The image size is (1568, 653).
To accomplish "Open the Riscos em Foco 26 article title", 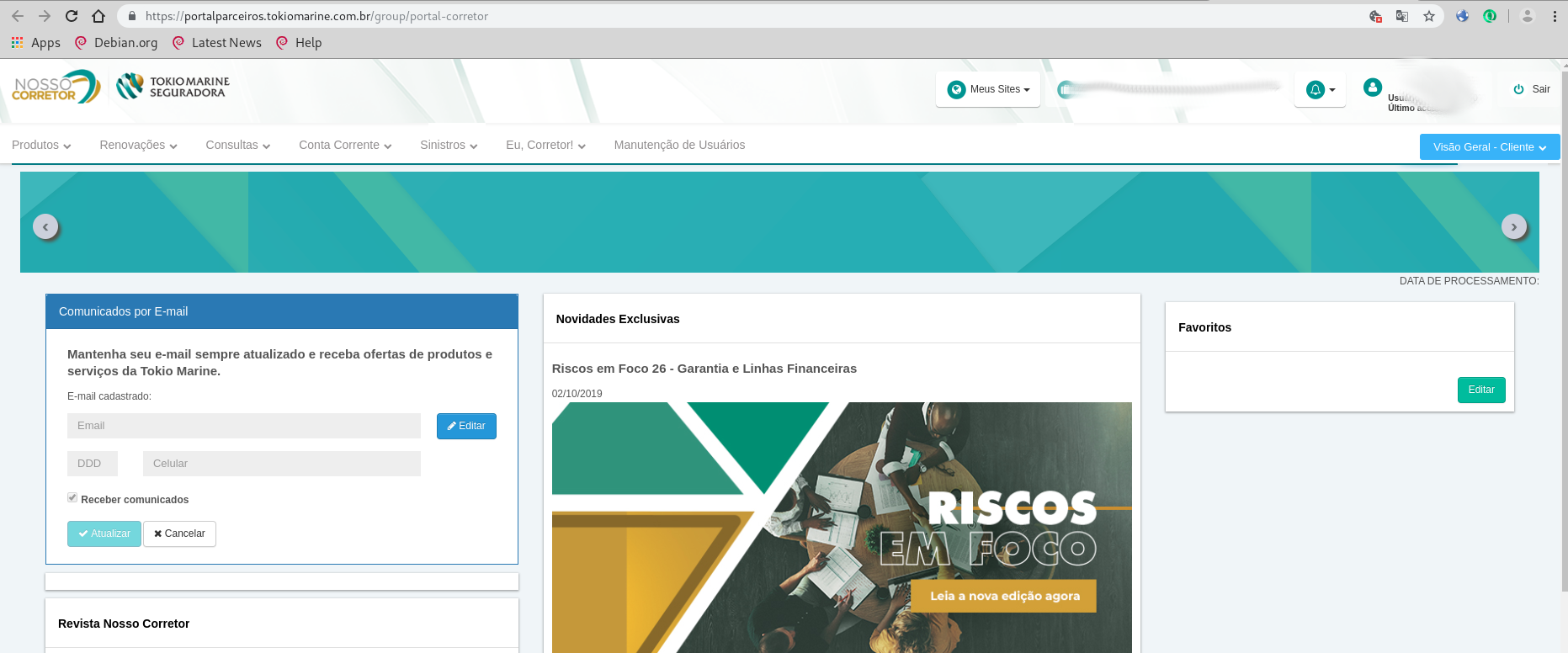I will tap(704, 369).
